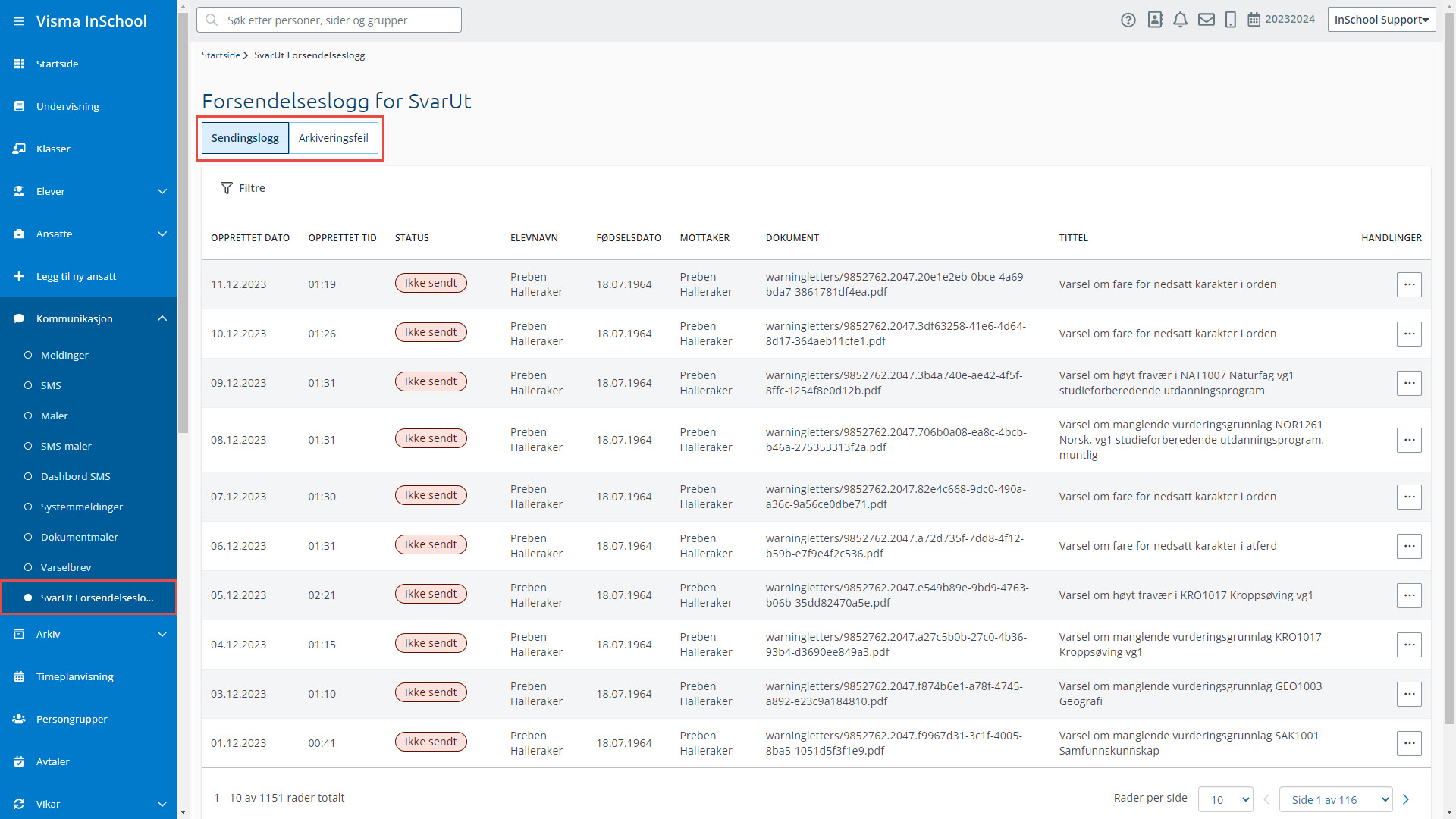Click the mobile phone icon in header

pos(1231,20)
